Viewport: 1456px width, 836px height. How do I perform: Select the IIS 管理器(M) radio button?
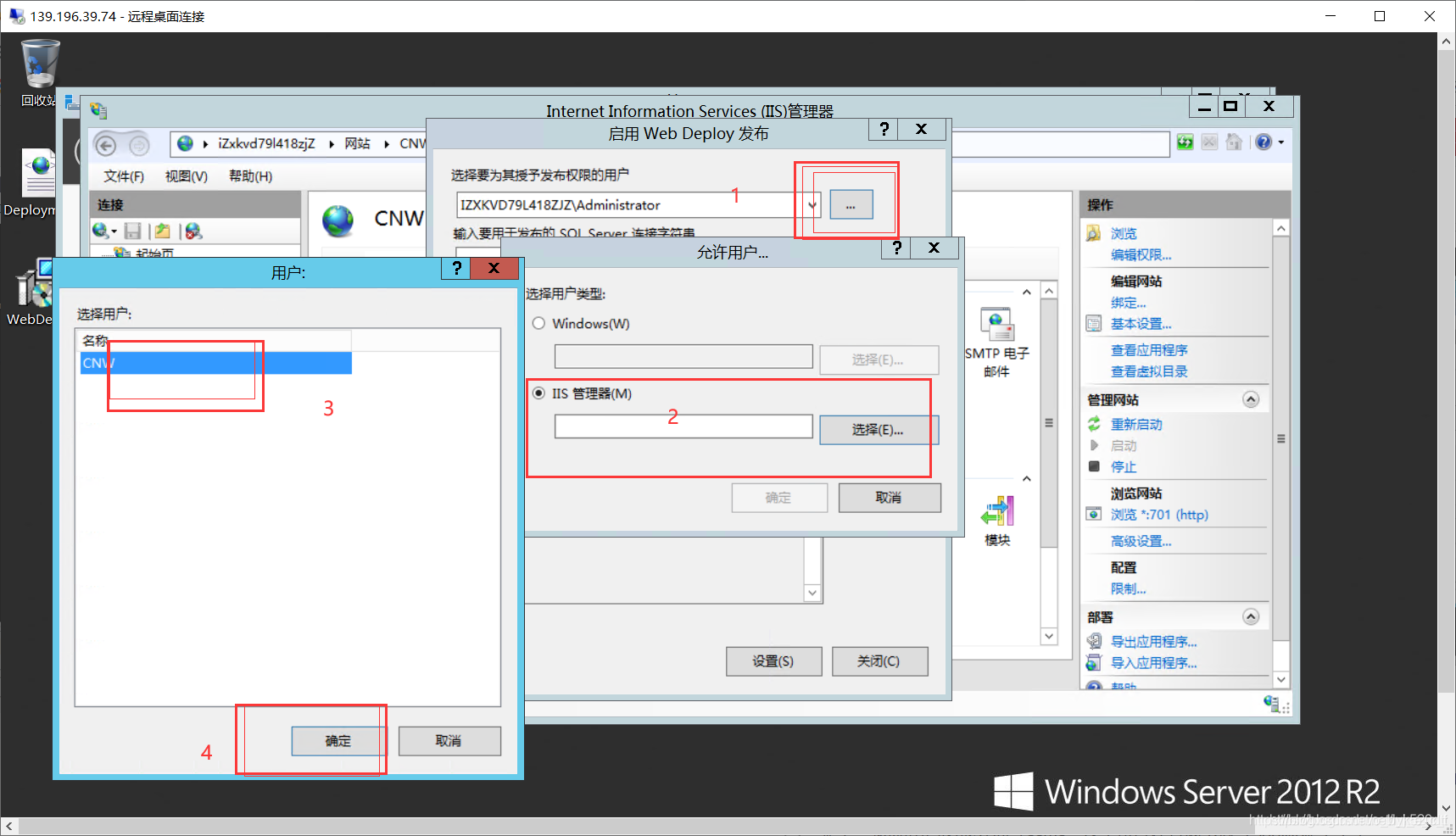pyautogui.click(x=538, y=393)
